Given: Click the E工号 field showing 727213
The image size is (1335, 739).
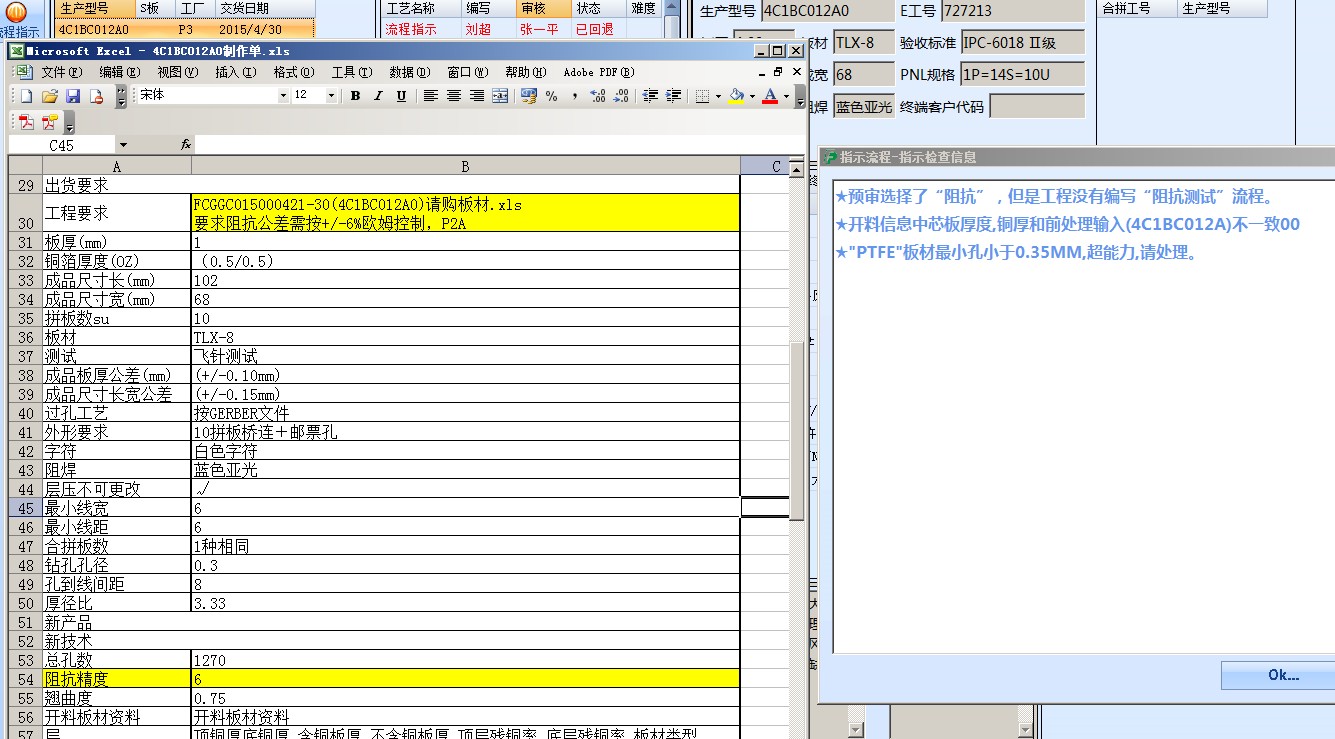Looking at the screenshot, I should tap(1013, 11).
